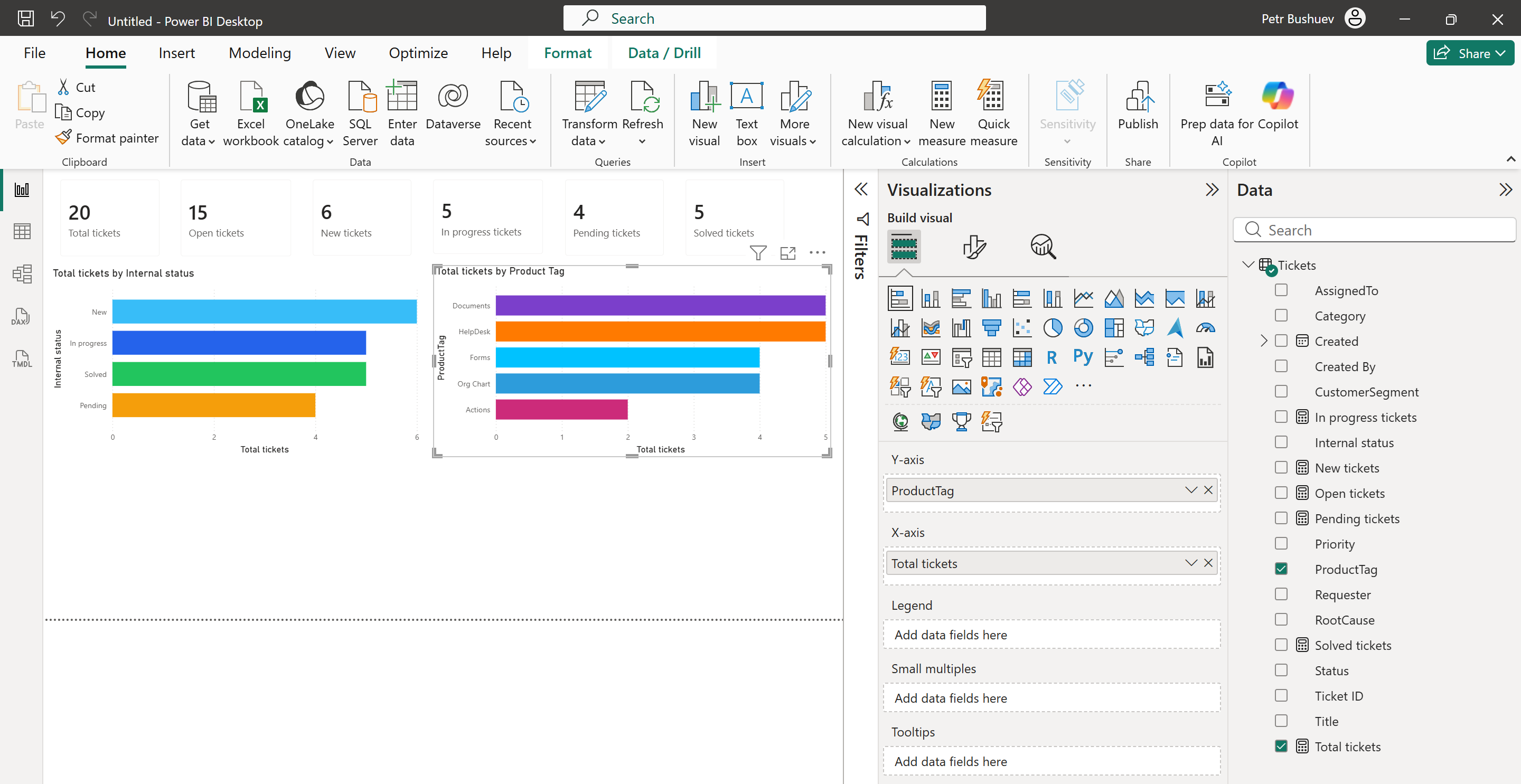Screen dimensions: 1521x784
Task: Click the Quick measure icon
Action: [990, 96]
